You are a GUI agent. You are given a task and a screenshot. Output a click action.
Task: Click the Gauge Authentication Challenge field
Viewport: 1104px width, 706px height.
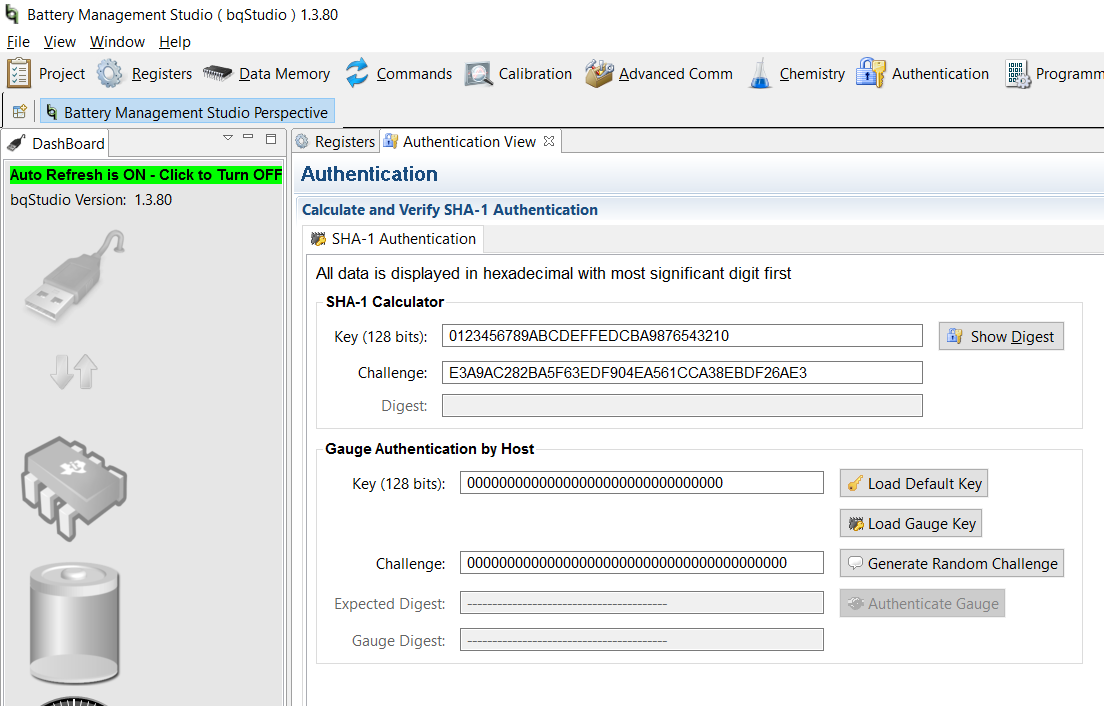(x=641, y=563)
